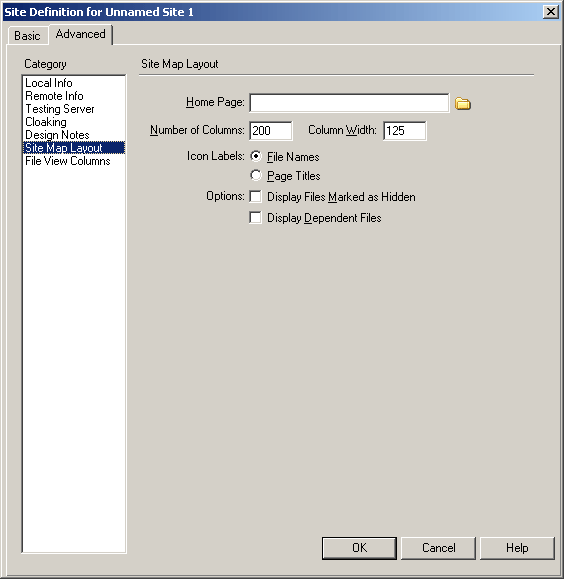
Task: Select Page Titles radio button
Action: point(256,175)
